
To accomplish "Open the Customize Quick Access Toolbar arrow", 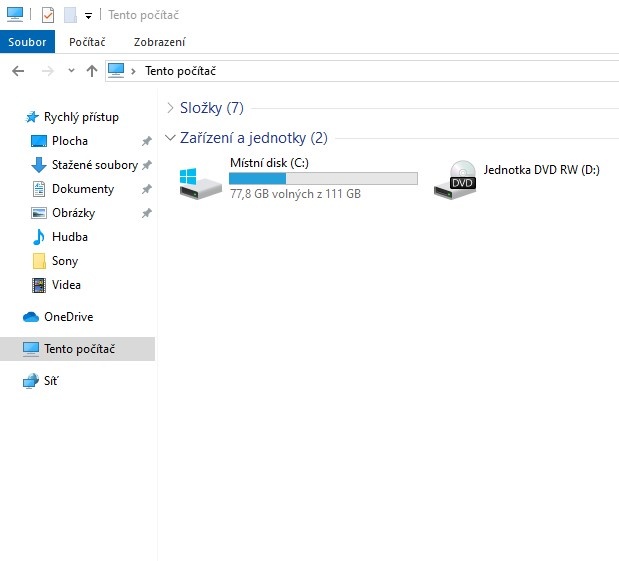I will pos(88,16).
